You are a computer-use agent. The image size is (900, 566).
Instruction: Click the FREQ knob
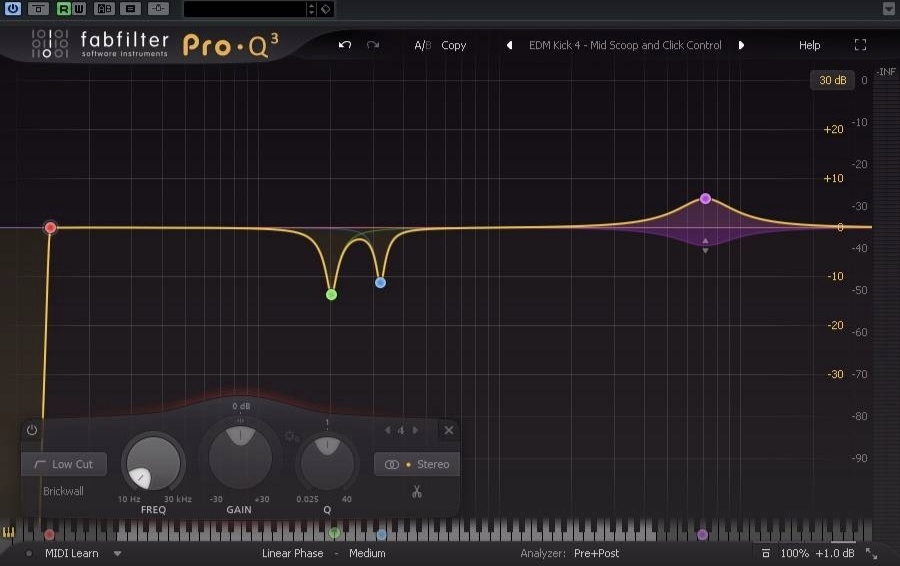[153, 463]
